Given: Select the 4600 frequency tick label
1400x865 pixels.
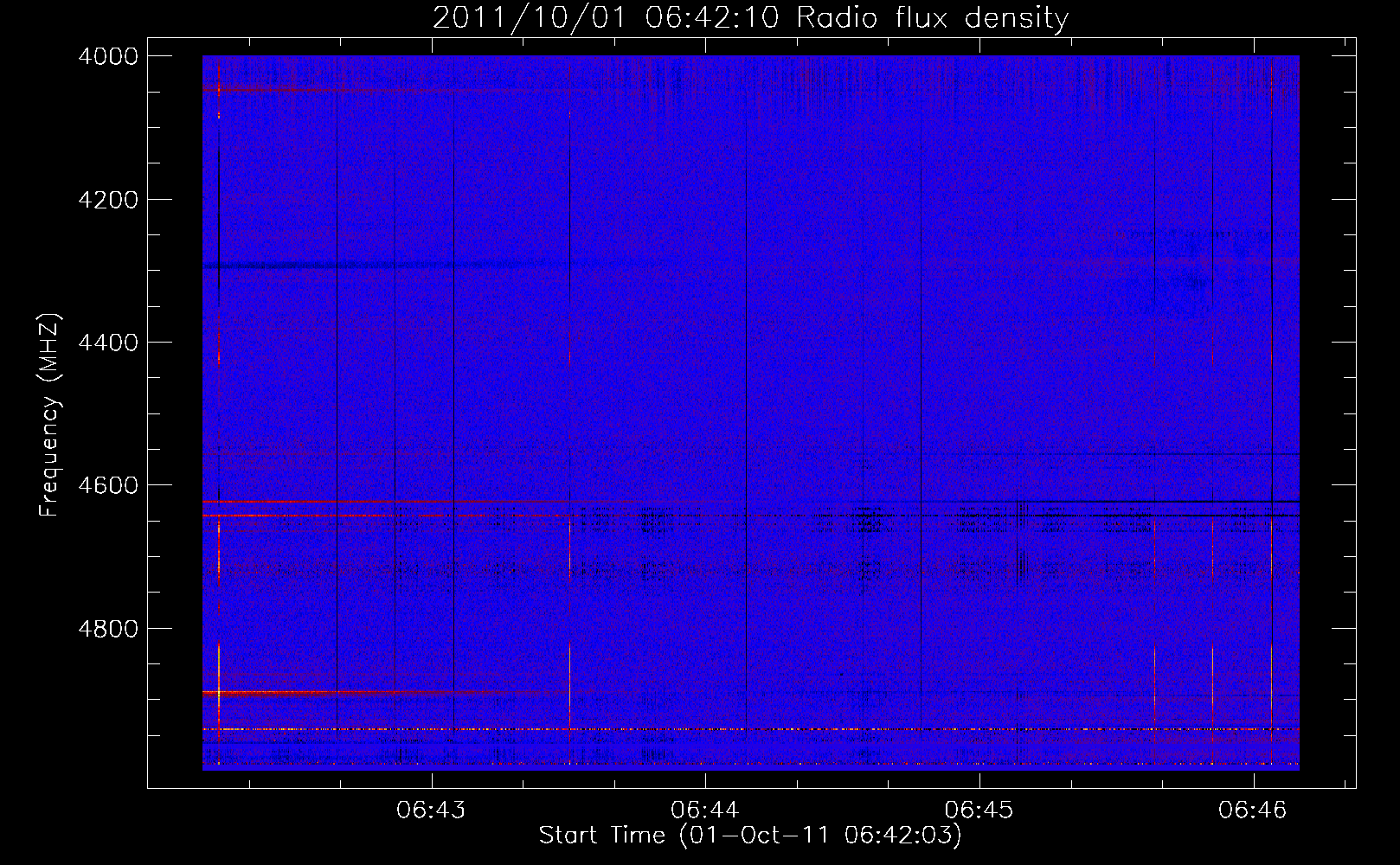Looking at the screenshot, I should coord(108,485).
